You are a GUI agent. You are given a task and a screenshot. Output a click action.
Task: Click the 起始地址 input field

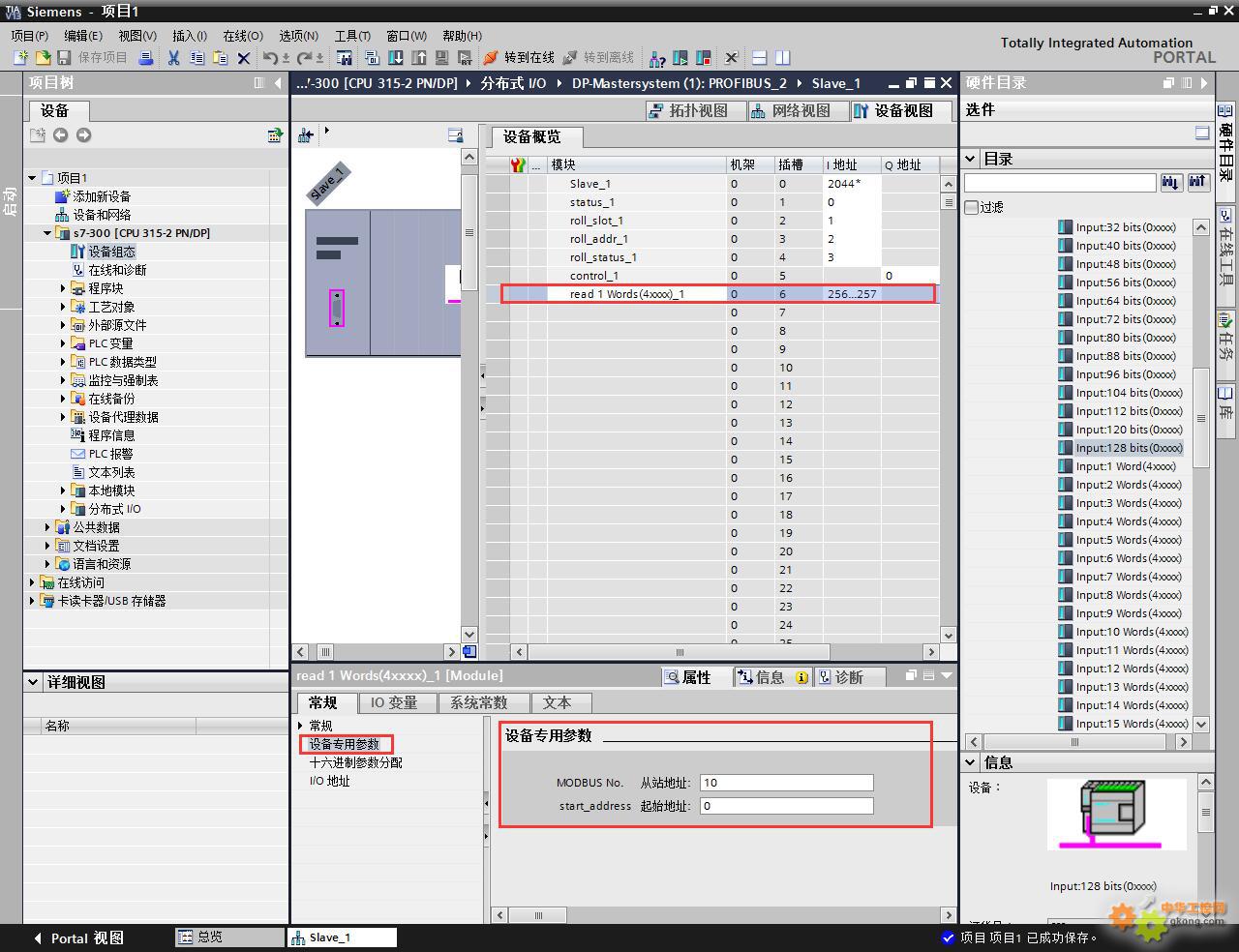tap(786, 806)
